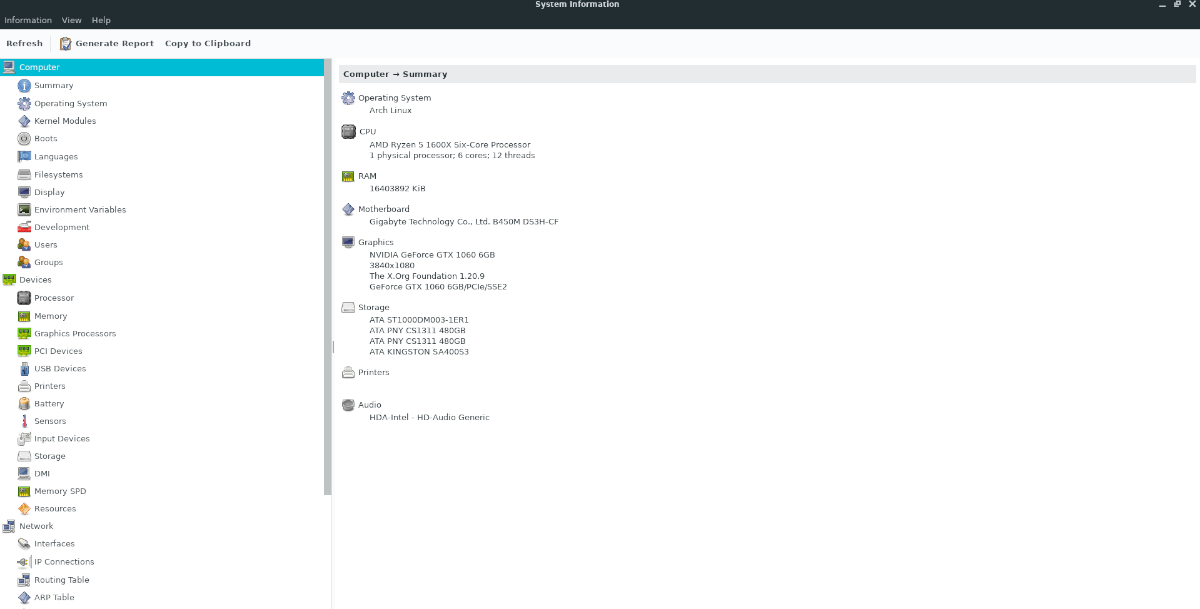This screenshot has height=609, width=1200.
Task: Click the 16403892 KiB value
Action: click(x=397, y=188)
